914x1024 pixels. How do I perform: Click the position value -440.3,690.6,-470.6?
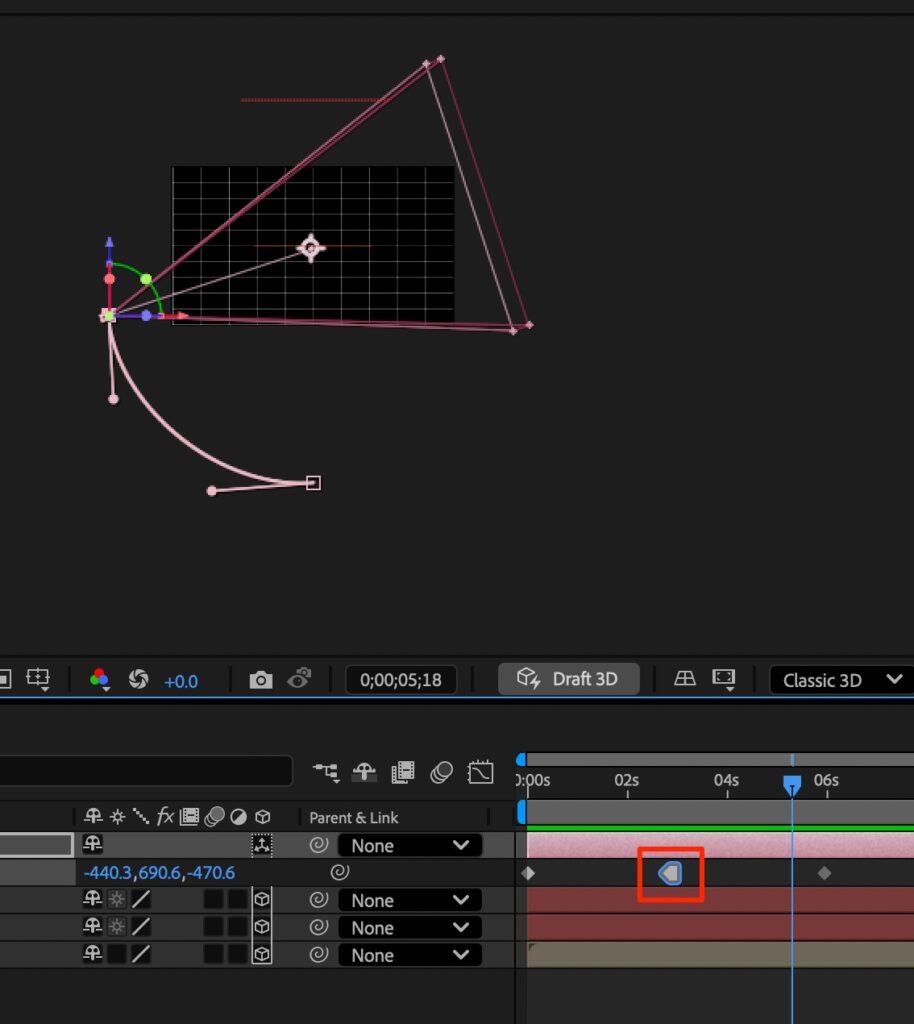(x=159, y=873)
